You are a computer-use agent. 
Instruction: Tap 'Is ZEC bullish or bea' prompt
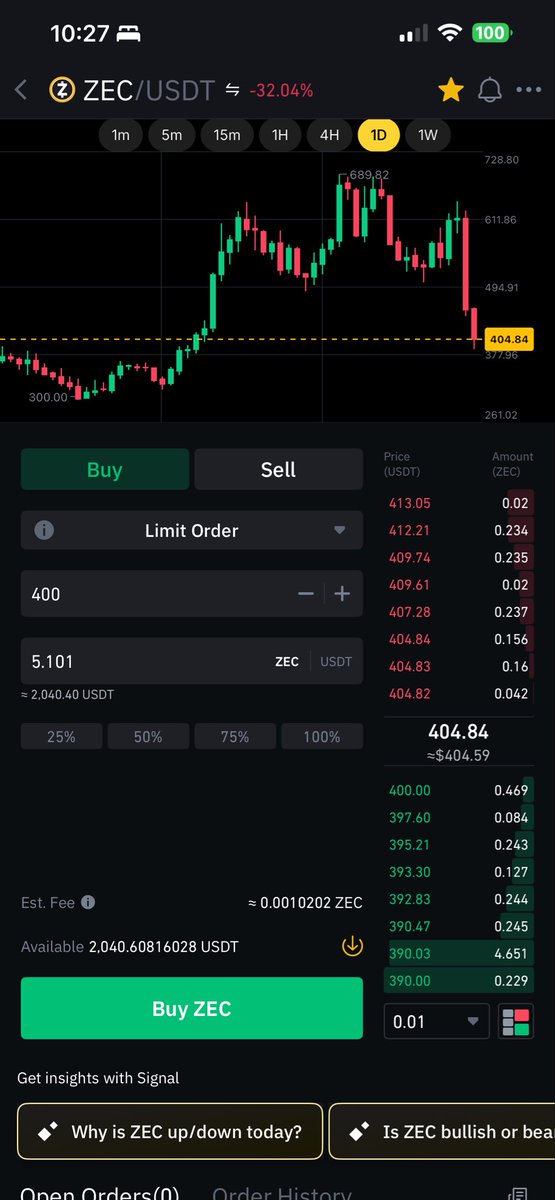tap(442, 1132)
